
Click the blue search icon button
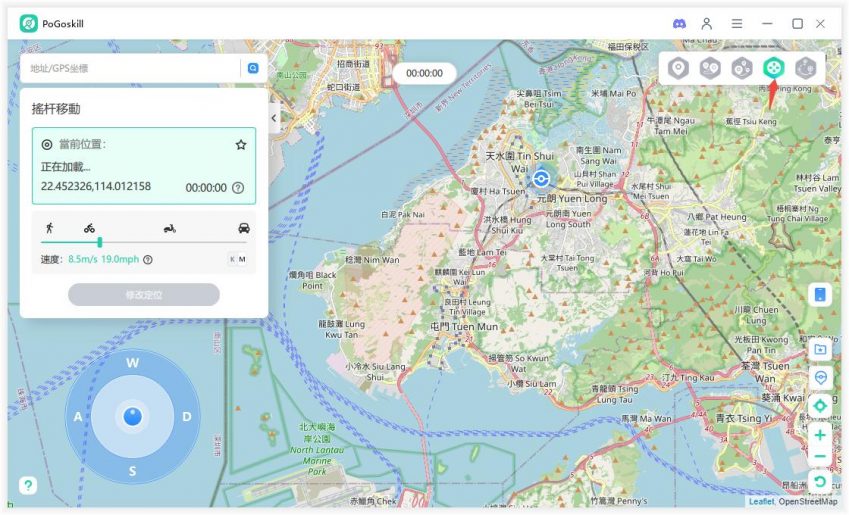[253, 68]
